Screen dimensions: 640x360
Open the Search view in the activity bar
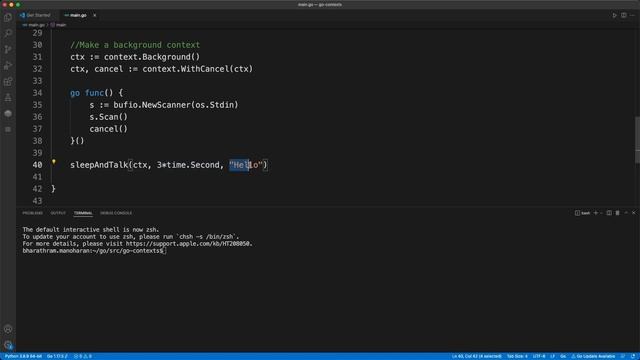click(8, 33)
